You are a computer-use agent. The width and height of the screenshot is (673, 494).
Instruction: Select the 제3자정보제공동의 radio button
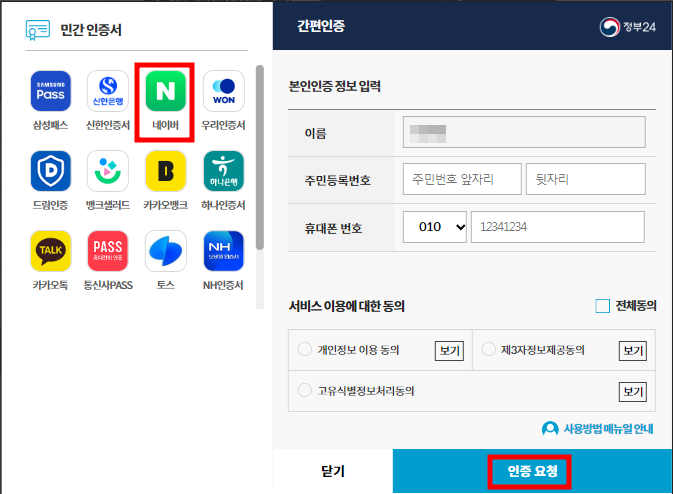(x=488, y=349)
